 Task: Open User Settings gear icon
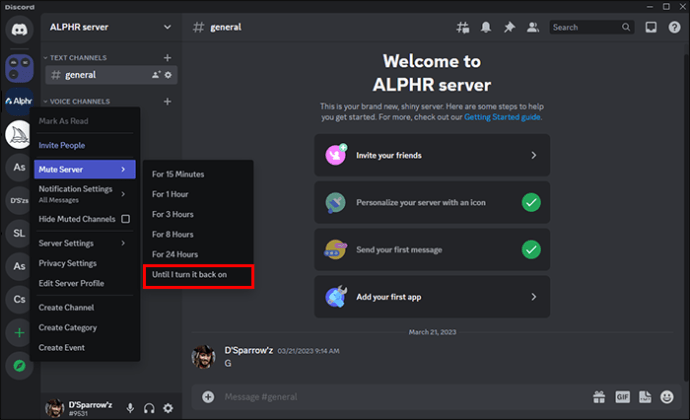point(168,408)
